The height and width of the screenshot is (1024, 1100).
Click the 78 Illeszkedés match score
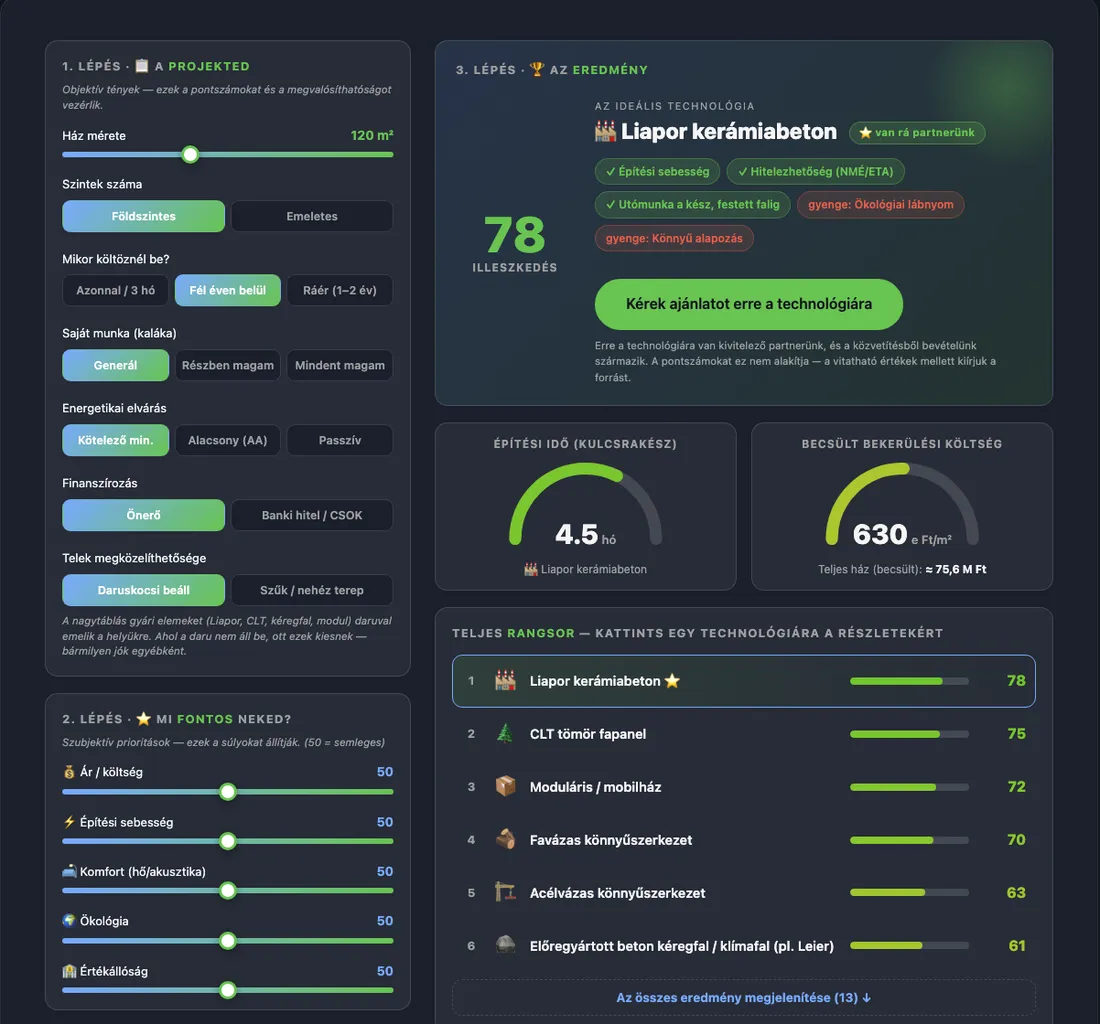tap(515, 243)
